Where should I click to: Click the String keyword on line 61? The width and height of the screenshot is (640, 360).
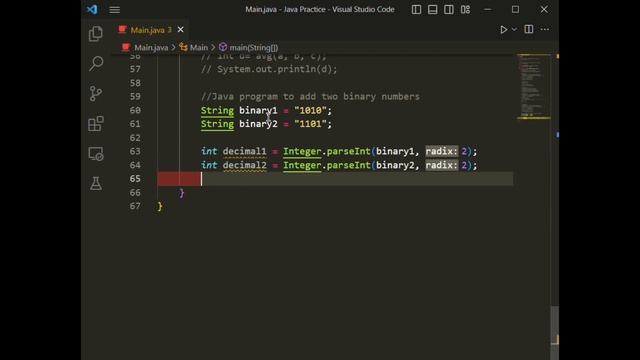tap(217, 124)
